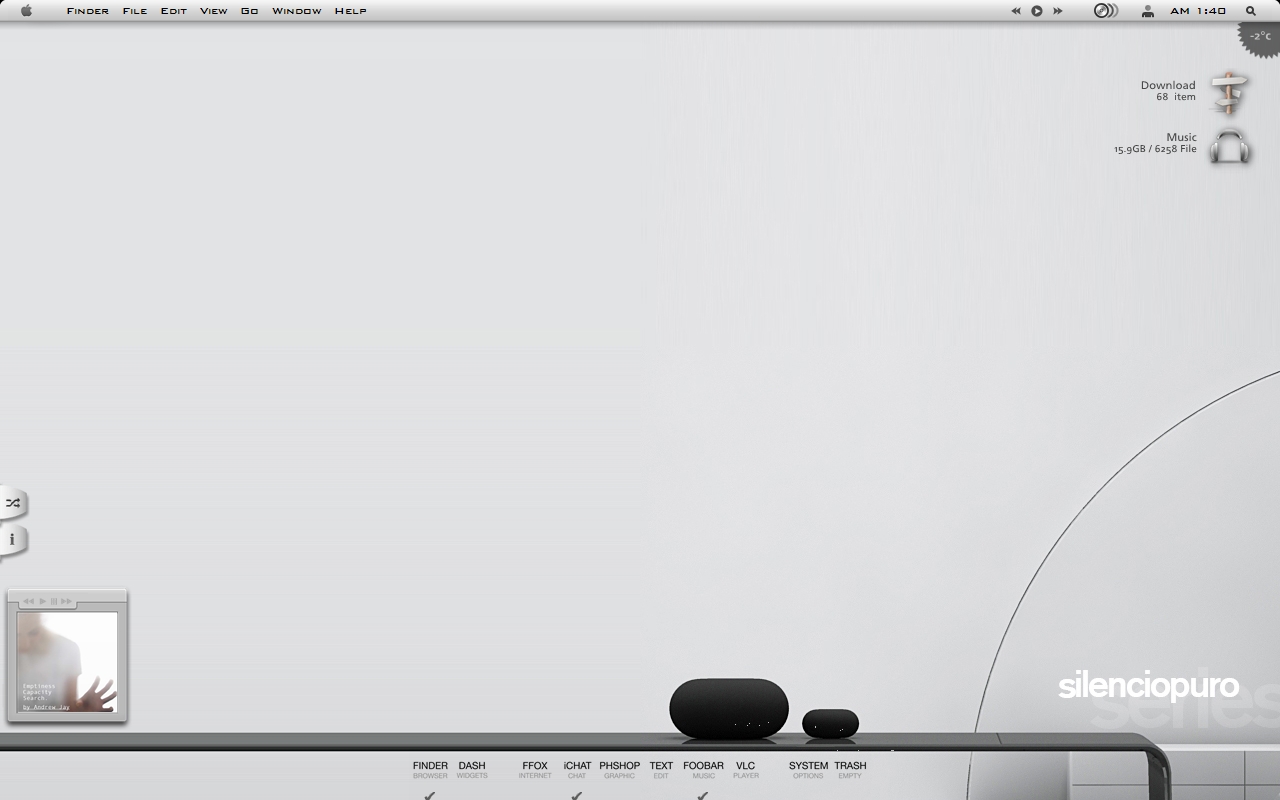Screen dimensions: 1280x800
Task: Open Spotlight search magnifier
Action: point(1251,11)
